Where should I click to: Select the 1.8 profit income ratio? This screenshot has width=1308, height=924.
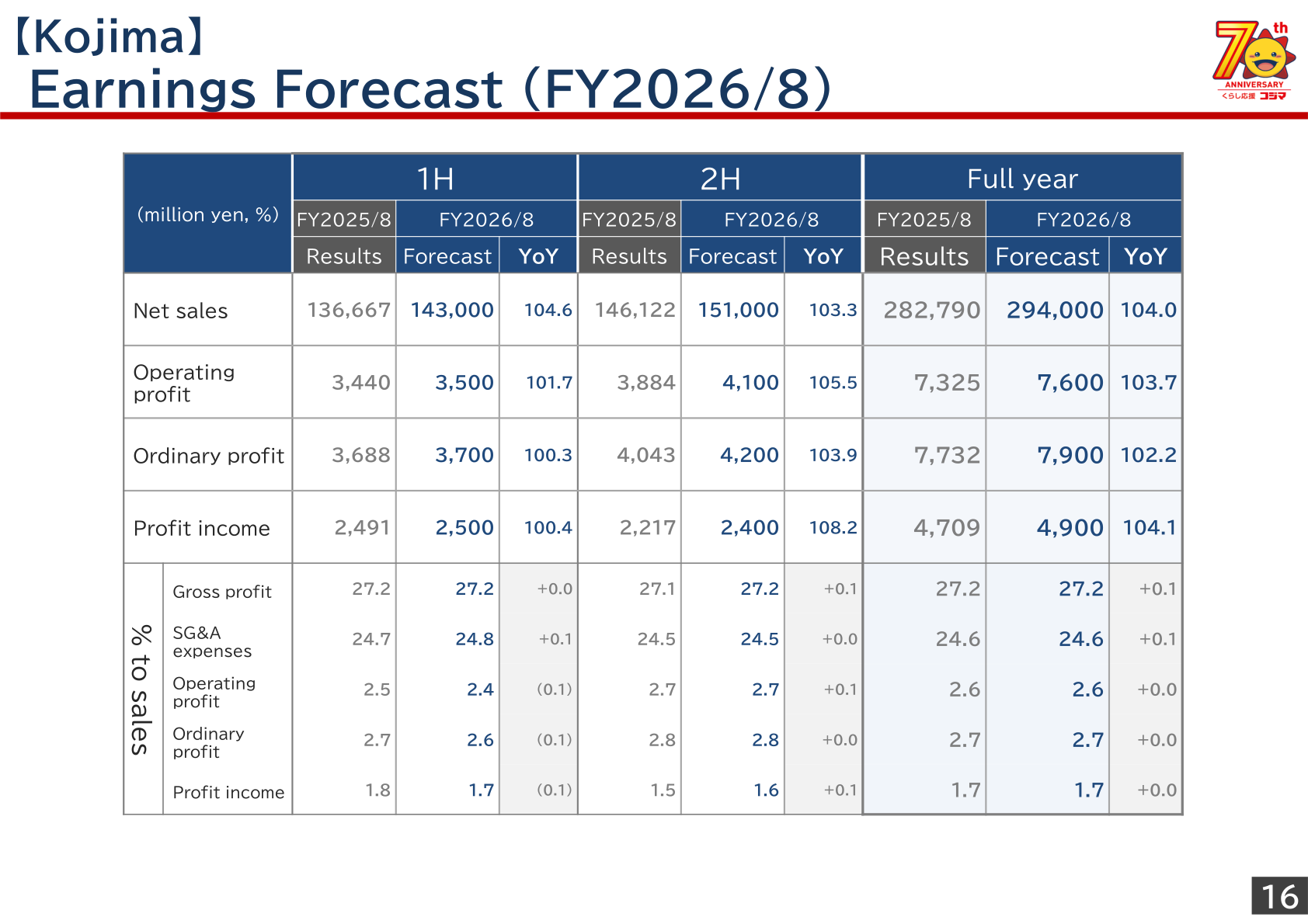tap(377, 790)
